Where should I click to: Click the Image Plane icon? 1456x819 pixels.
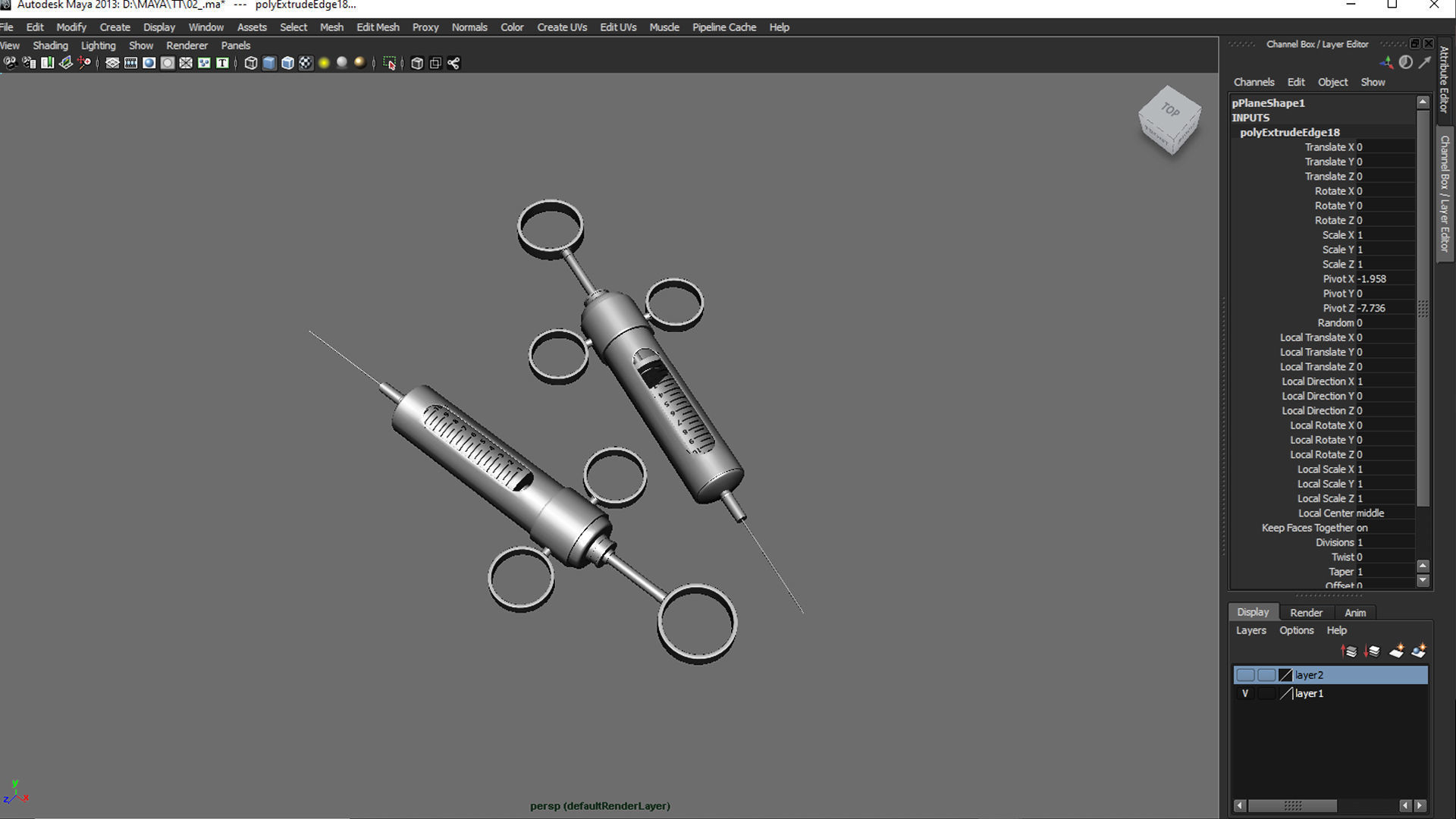pyautogui.click(x=65, y=63)
